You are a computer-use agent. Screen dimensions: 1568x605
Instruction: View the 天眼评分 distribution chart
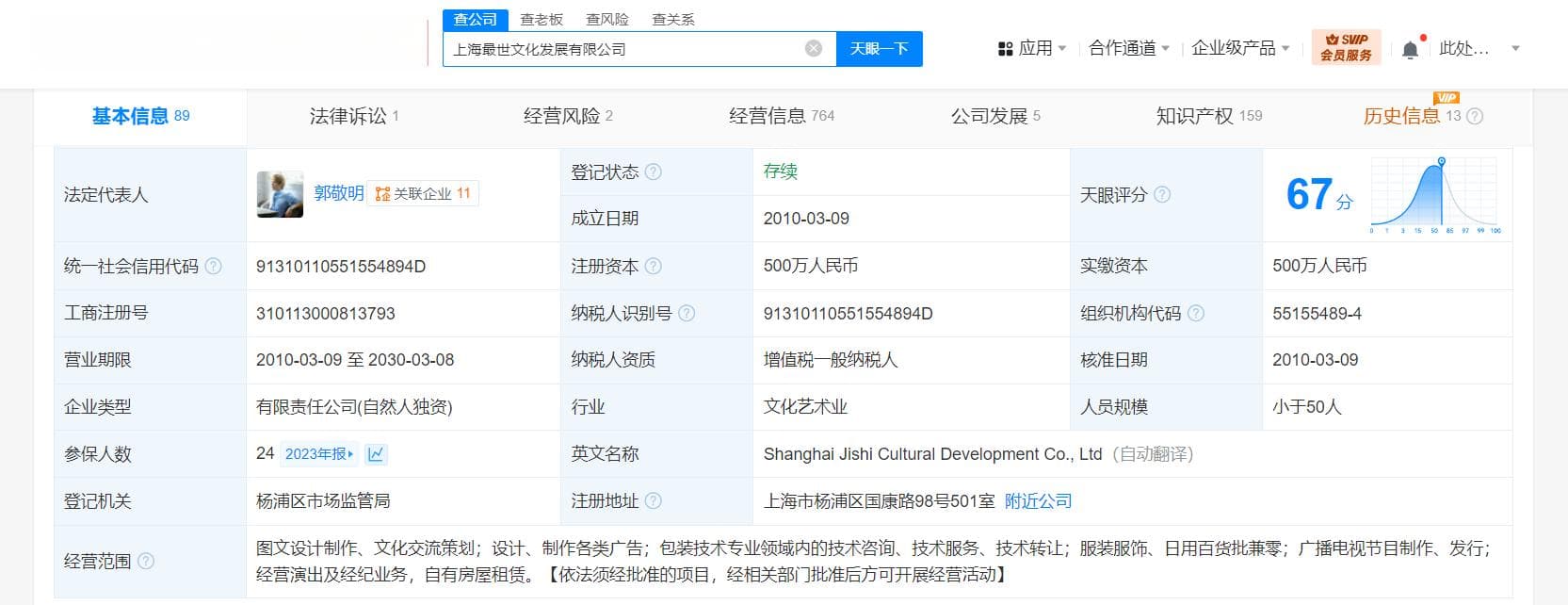tap(1435, 195)
